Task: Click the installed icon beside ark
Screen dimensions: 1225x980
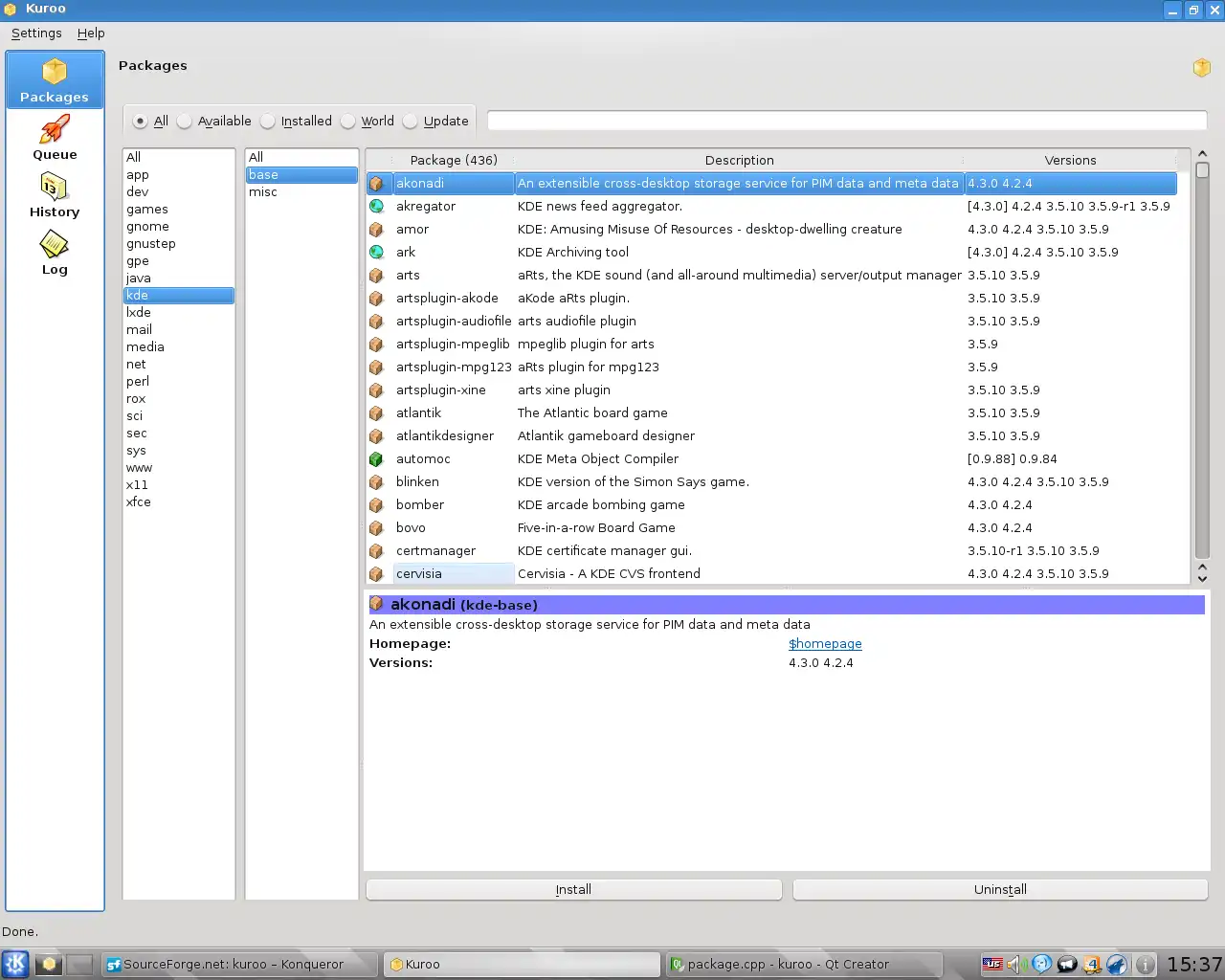Action: click(376, 252)
